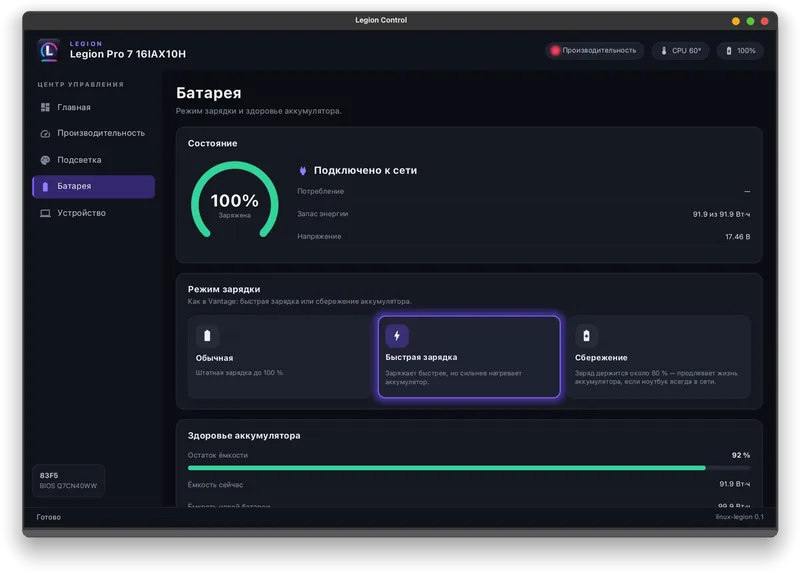
Task: Click the Legion logo icon in header
Action: pos(49,50)
